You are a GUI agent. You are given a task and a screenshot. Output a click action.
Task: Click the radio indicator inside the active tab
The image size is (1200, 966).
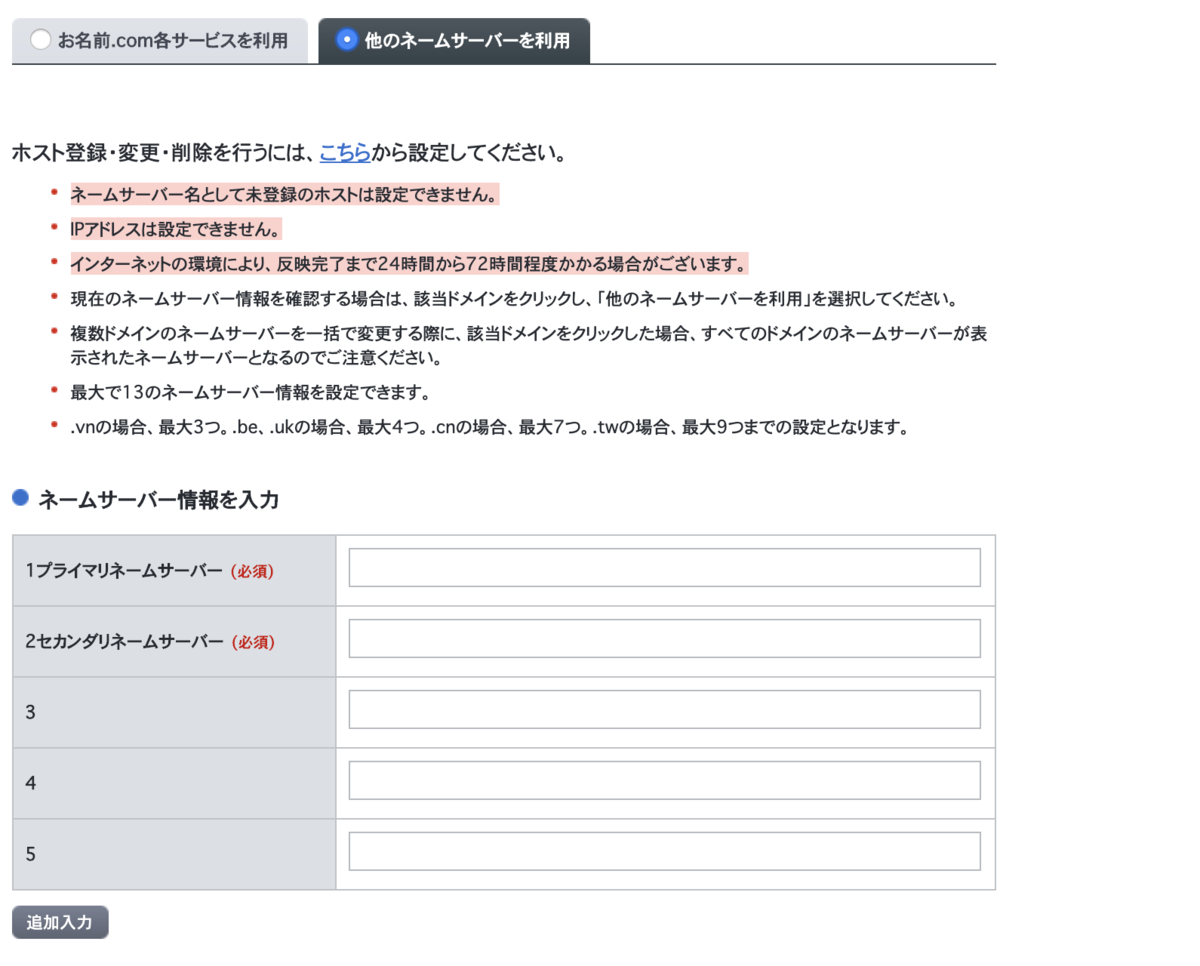tap(346, 40)
